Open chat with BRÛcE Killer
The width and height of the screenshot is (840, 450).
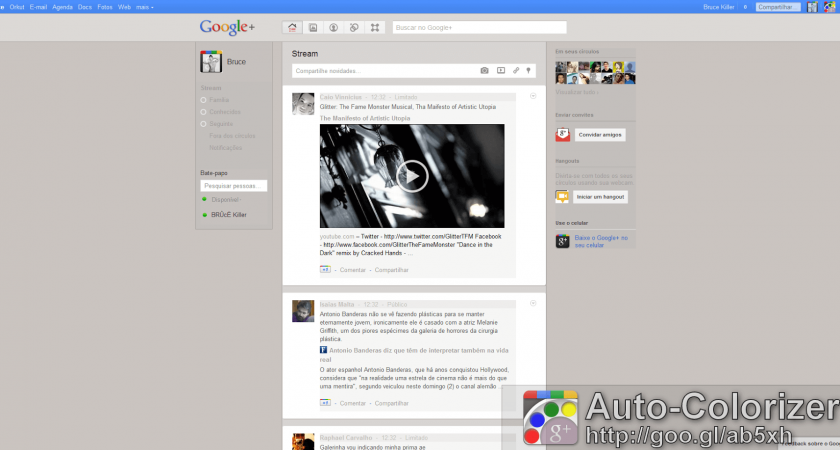point(229,215)
